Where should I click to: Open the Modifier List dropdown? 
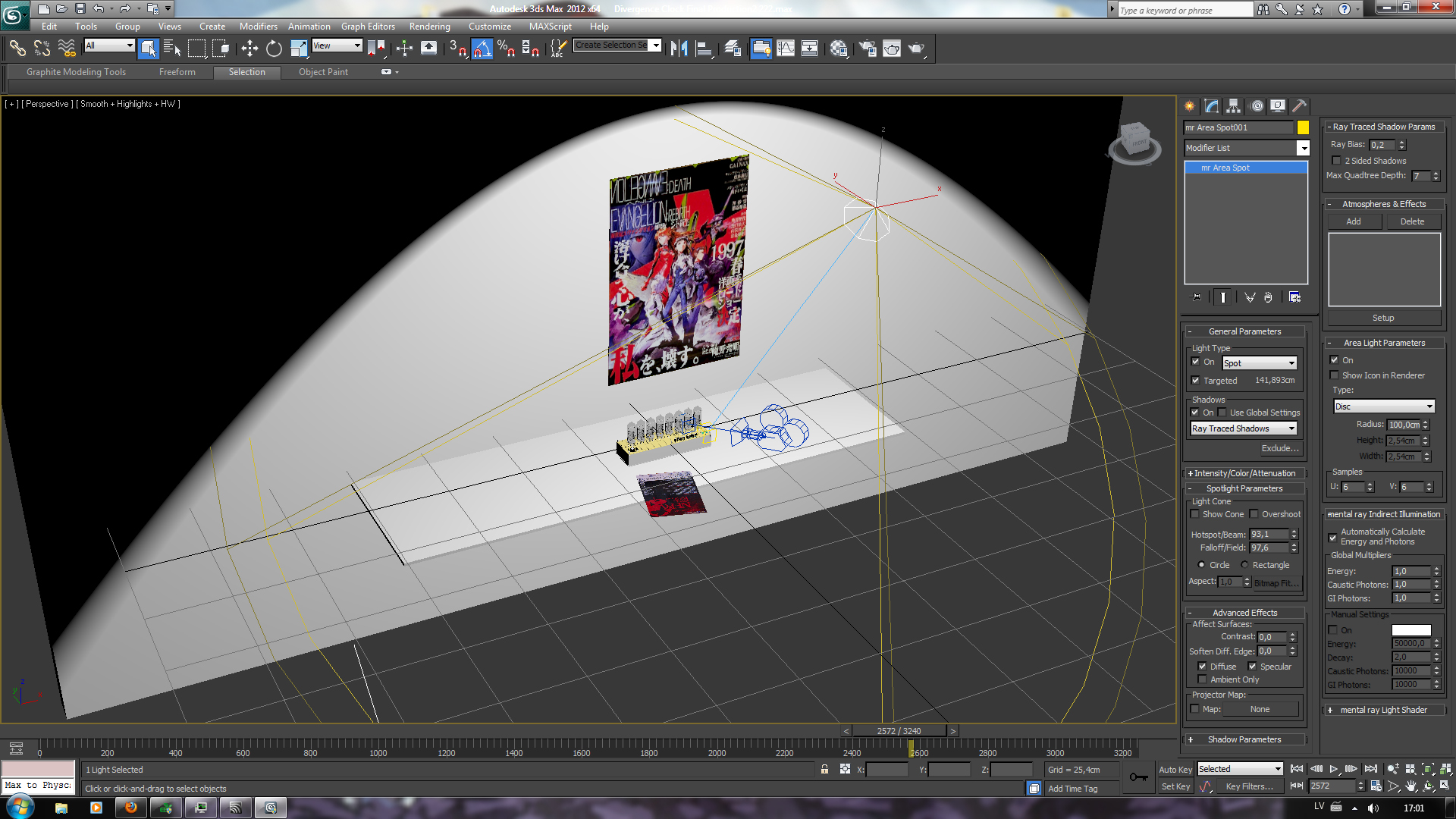(1303, 148)
